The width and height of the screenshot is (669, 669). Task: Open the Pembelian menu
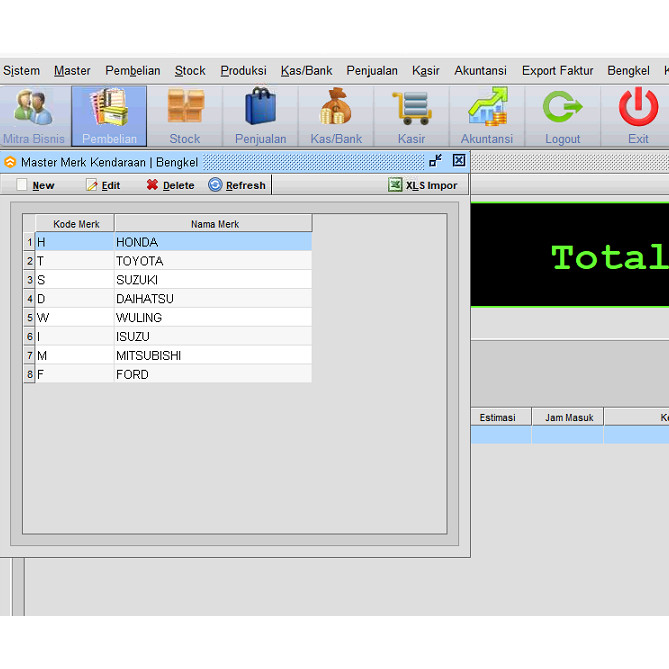coord(133,70)
